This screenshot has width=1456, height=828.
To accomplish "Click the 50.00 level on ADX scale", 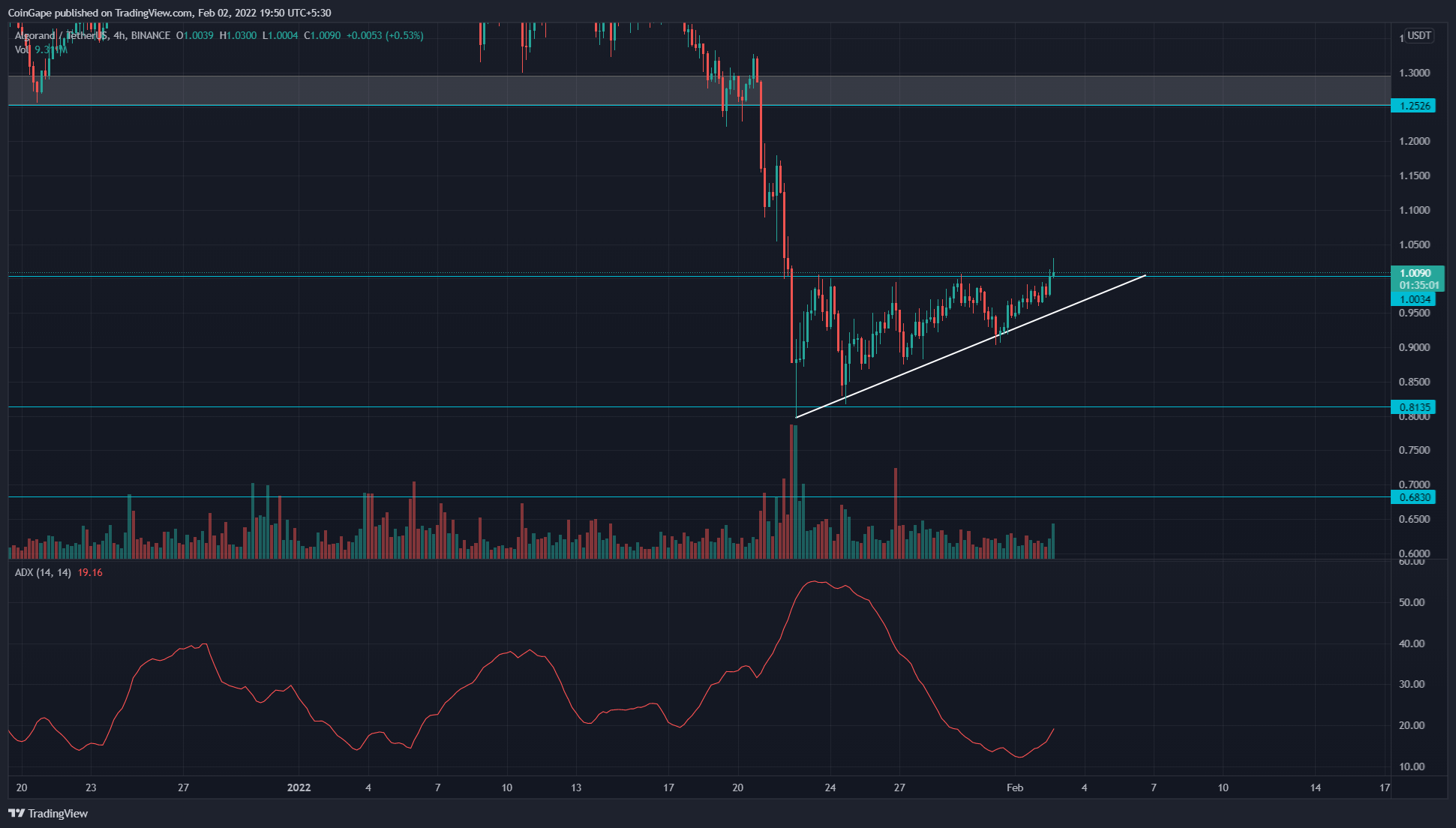I will (x=1412, y=602).
